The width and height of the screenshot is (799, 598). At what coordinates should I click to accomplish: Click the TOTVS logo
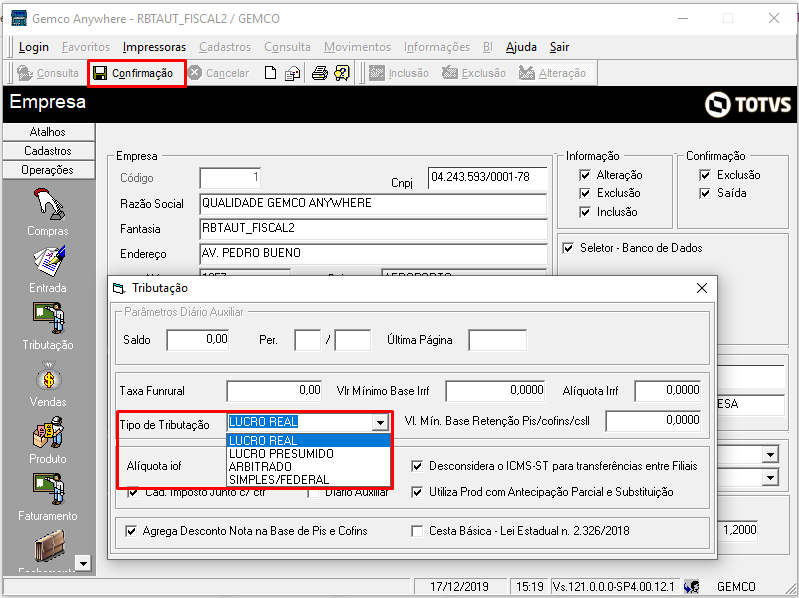[748, 104]
